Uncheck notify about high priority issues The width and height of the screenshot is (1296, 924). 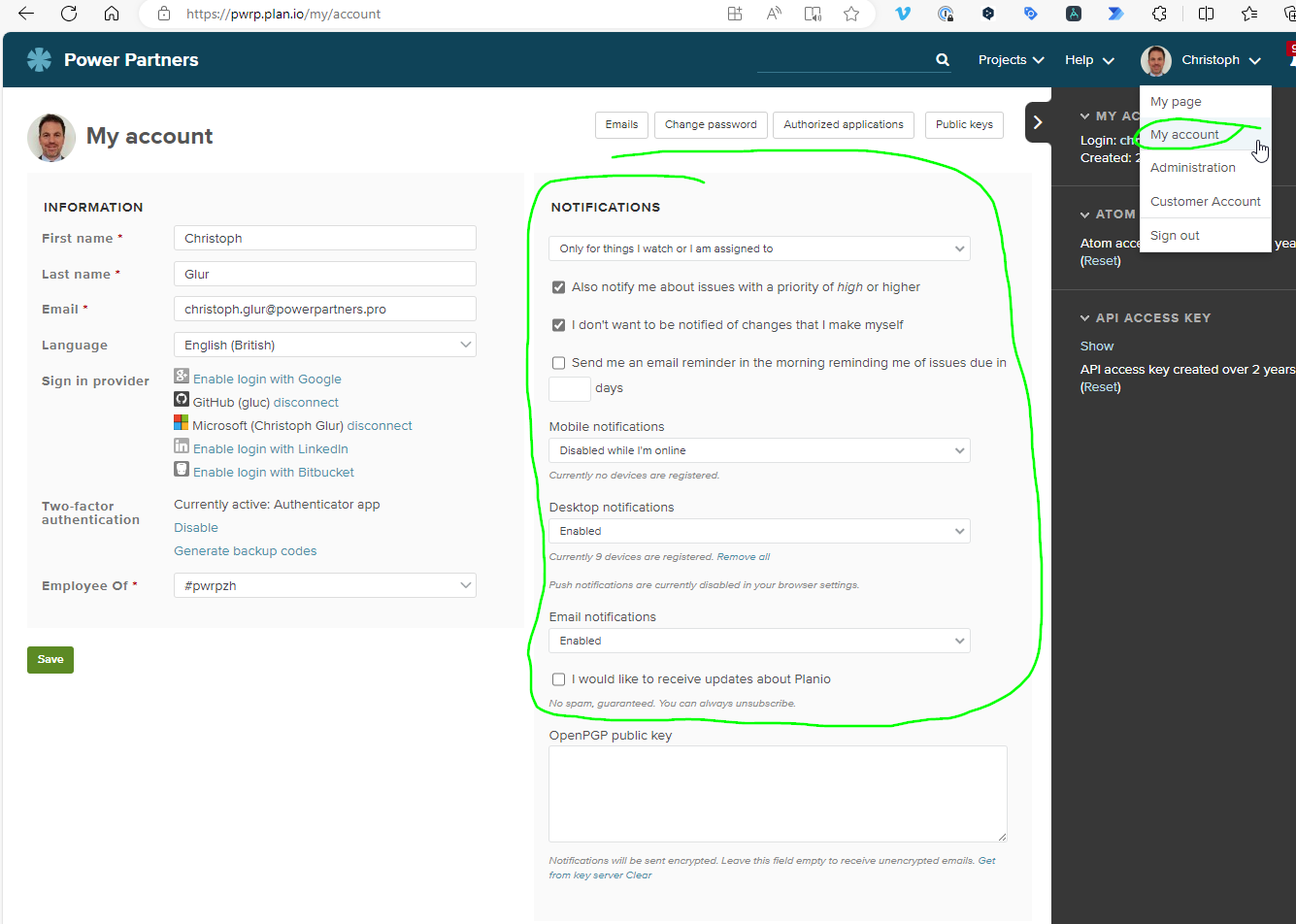click(558, 287)
